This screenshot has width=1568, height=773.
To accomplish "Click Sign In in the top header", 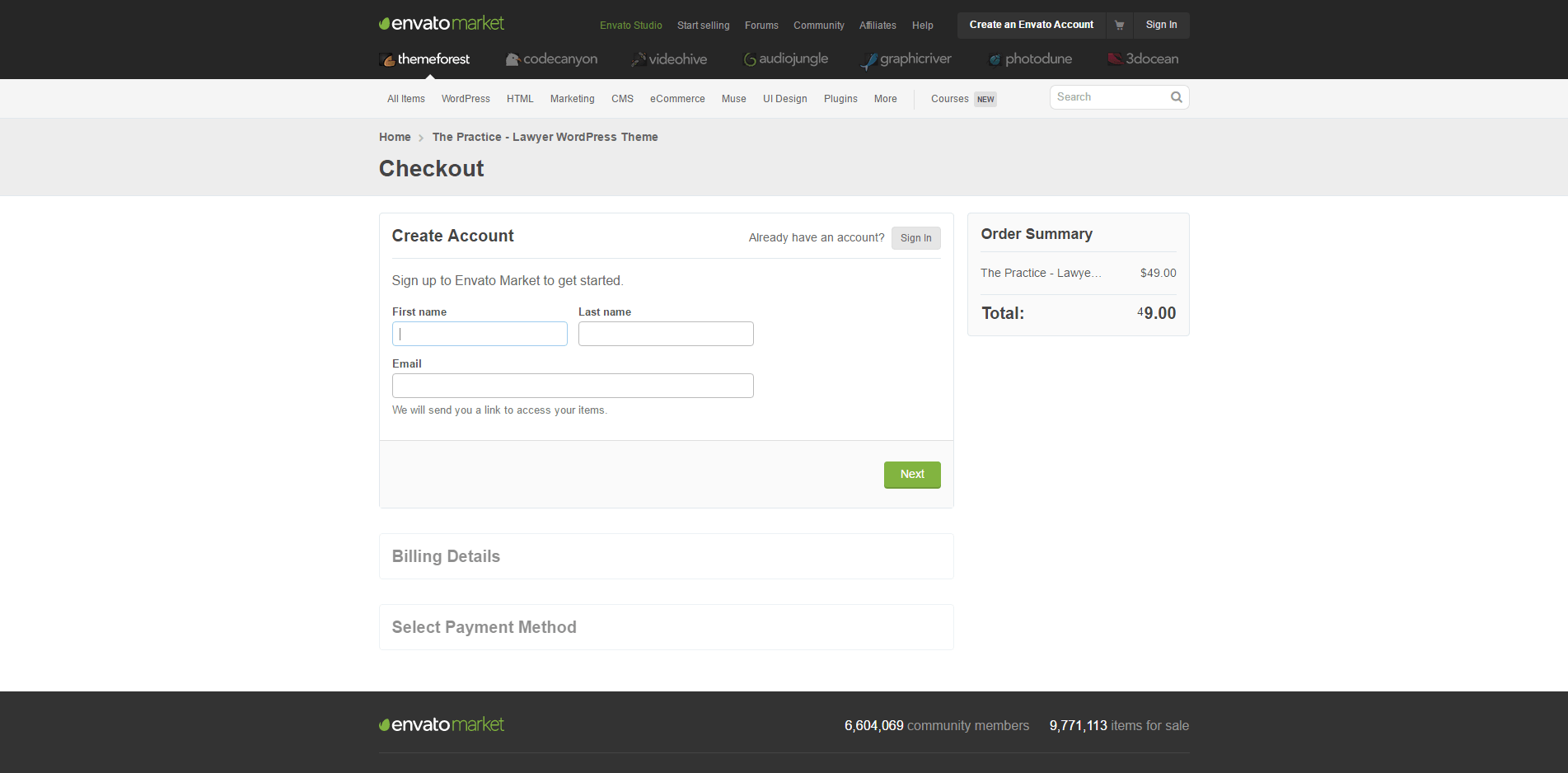I will pos(1161,25).
